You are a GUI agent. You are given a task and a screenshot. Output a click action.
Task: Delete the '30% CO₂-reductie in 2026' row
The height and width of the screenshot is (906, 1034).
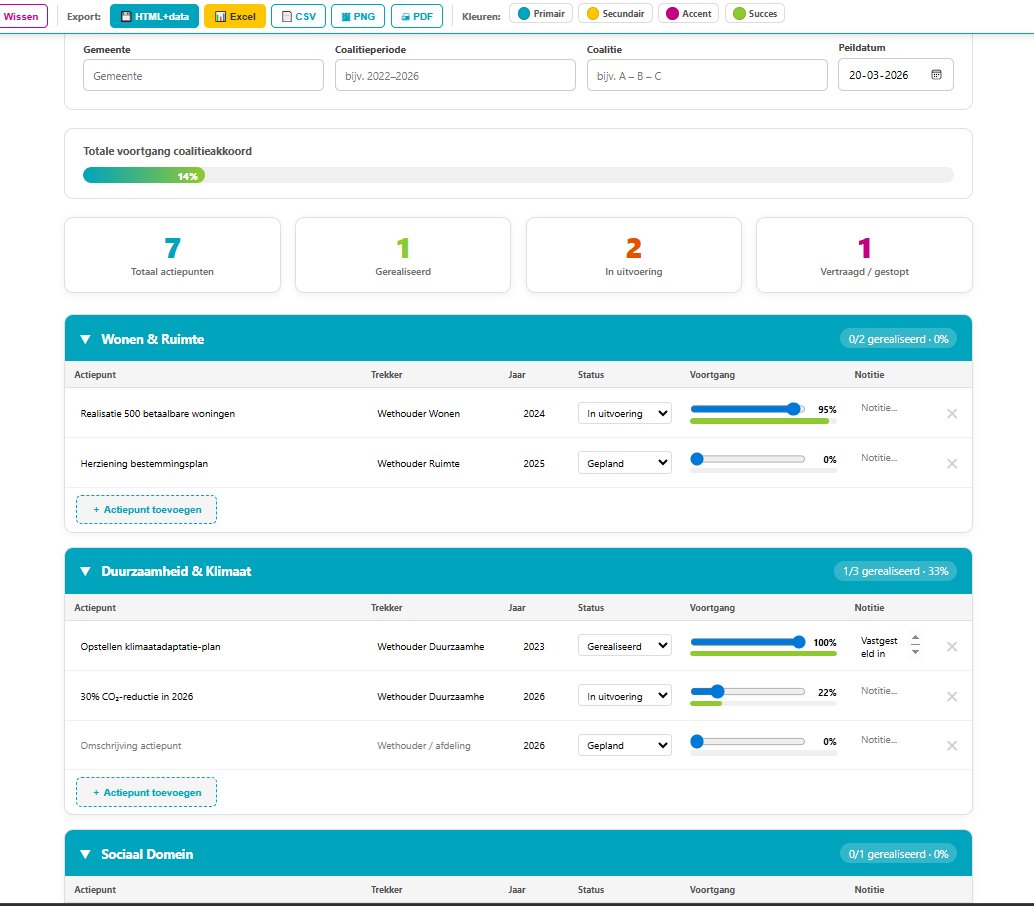click(x=952, y=696)
